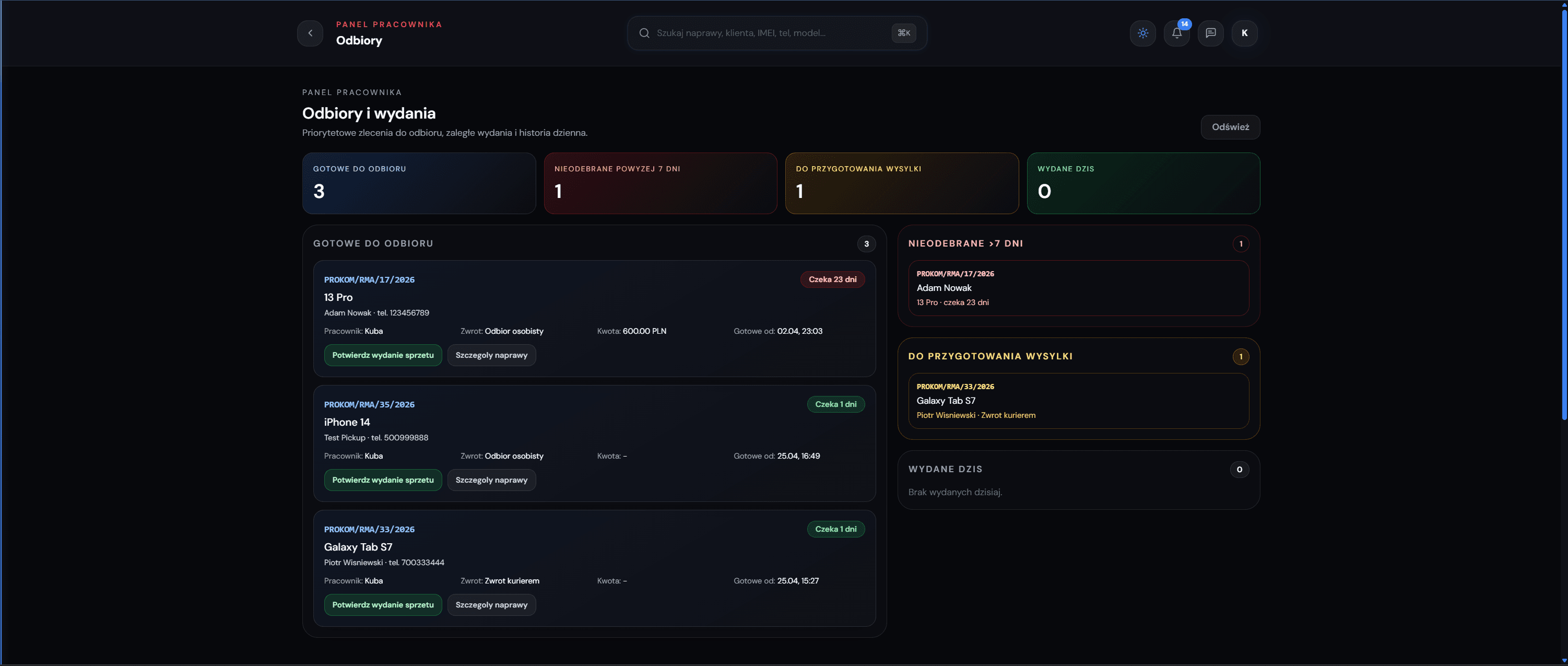Open user avatar K menu
1568x666 pixels.
point(1244,33)
